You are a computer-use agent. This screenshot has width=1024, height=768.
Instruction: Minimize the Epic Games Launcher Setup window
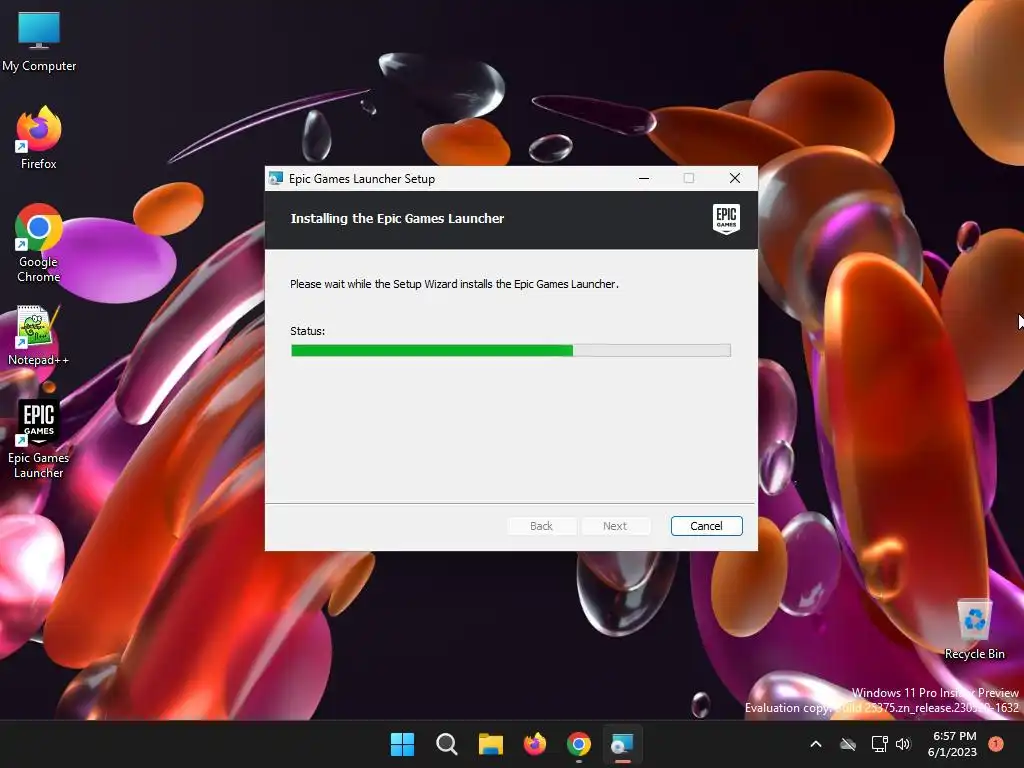point(644,178)
